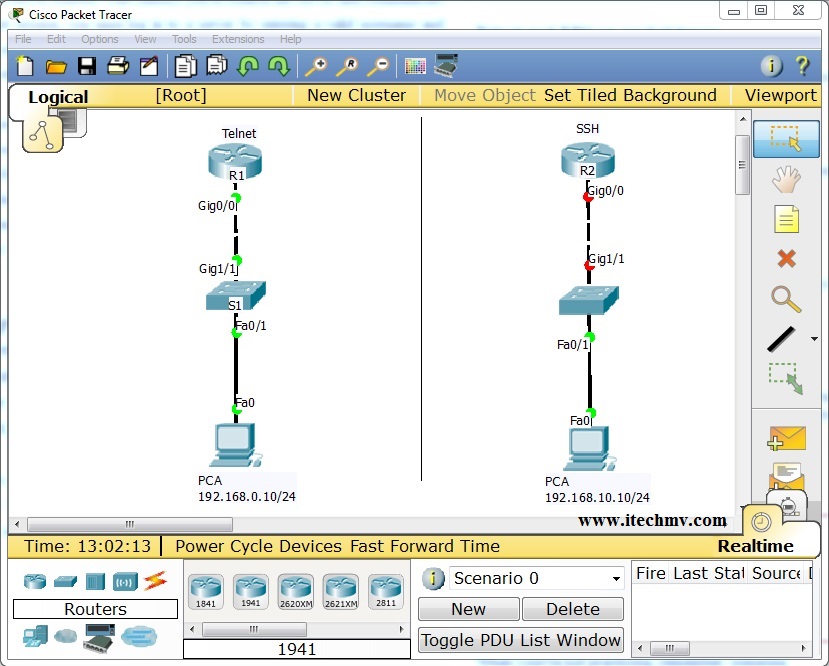Open the Logical workspace navigation icon

[42, 134]
